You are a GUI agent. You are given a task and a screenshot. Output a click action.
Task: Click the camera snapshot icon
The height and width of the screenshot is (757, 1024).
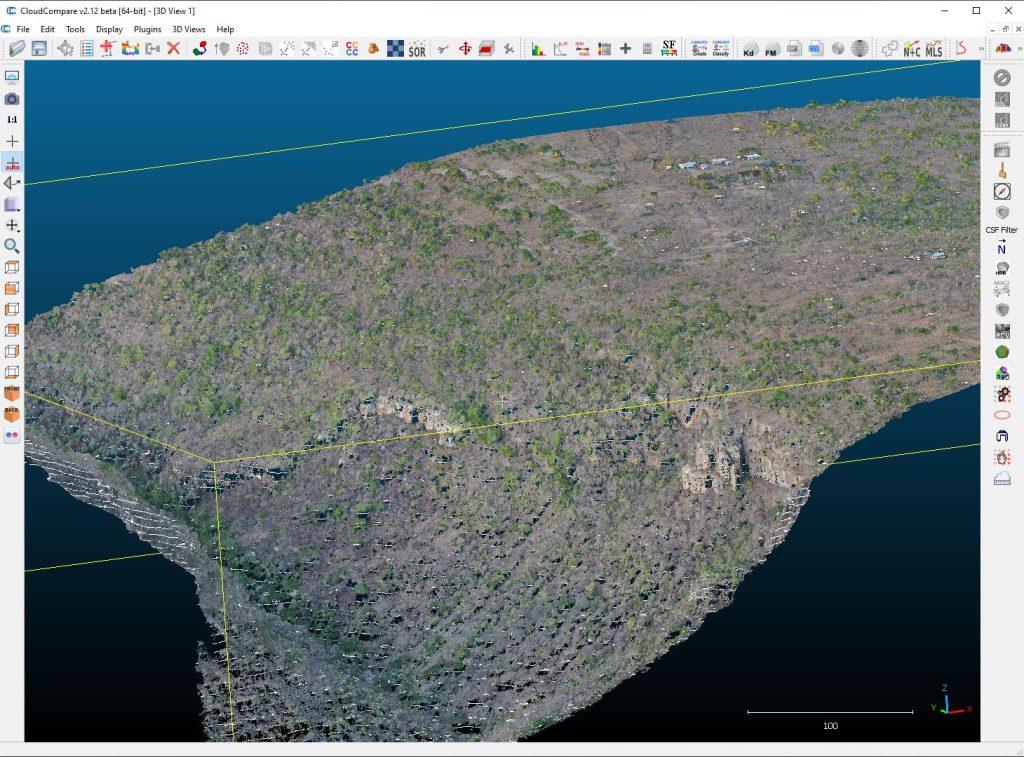coord(12,99)
